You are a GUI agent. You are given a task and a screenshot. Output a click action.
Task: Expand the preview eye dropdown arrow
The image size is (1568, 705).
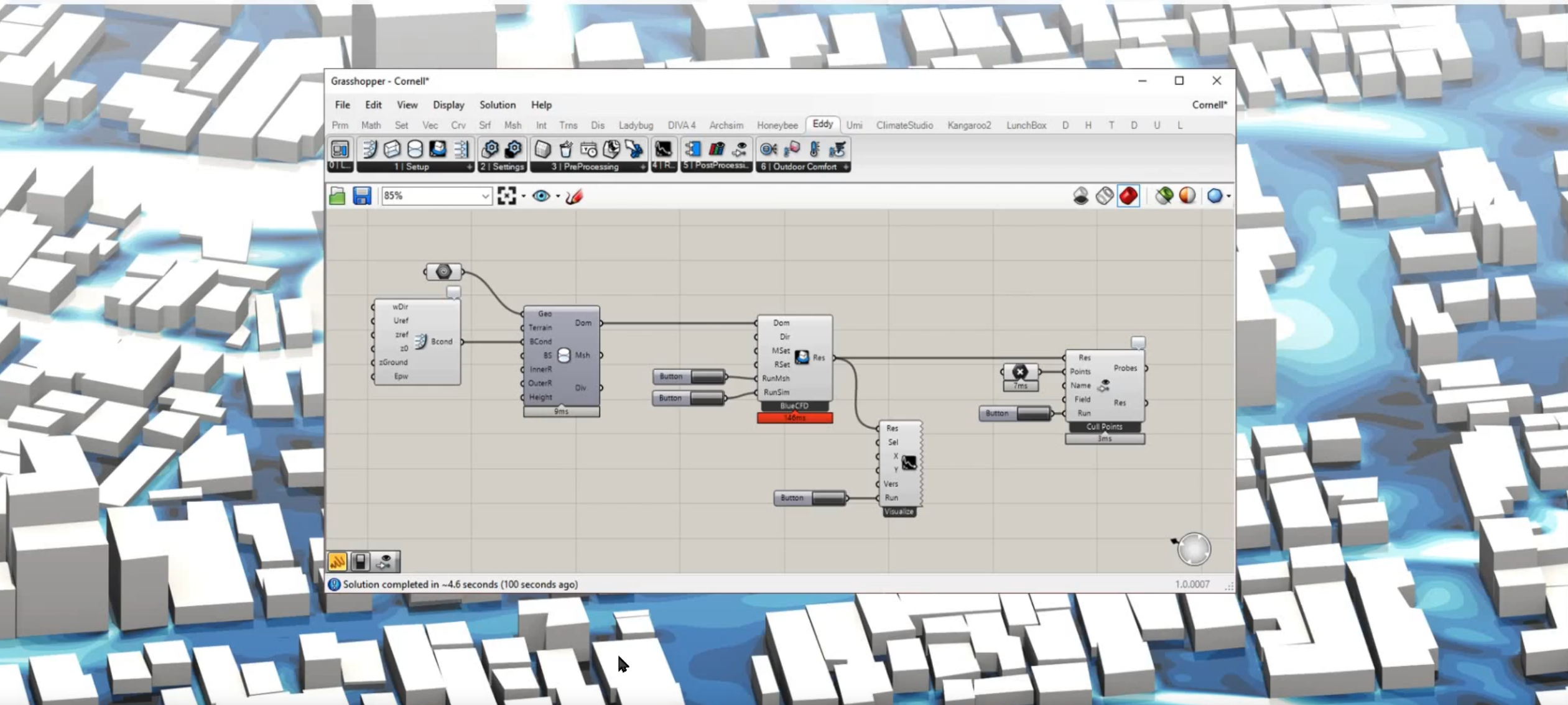(x=558, y=196)
